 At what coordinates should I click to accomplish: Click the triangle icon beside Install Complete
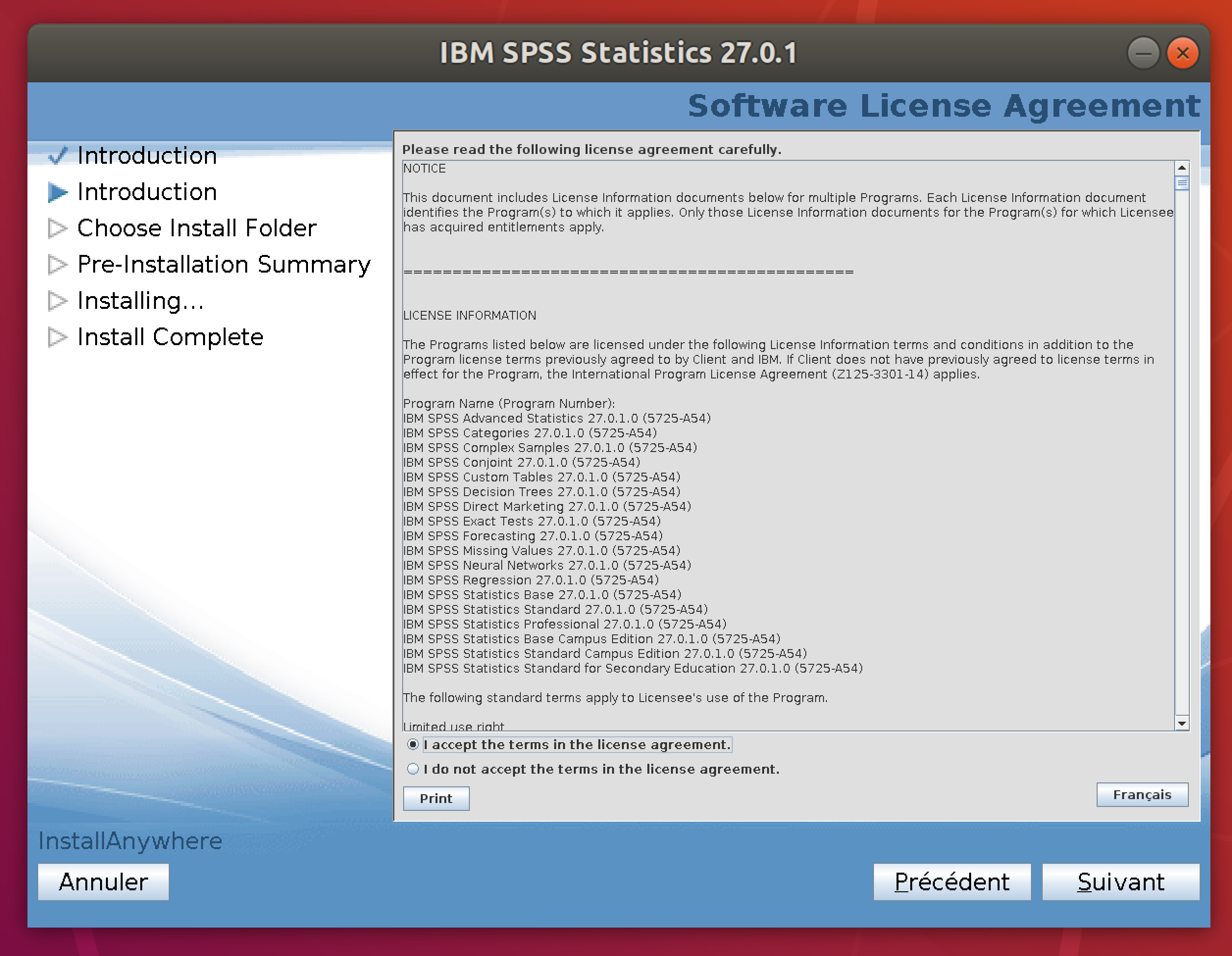(57, 337)
